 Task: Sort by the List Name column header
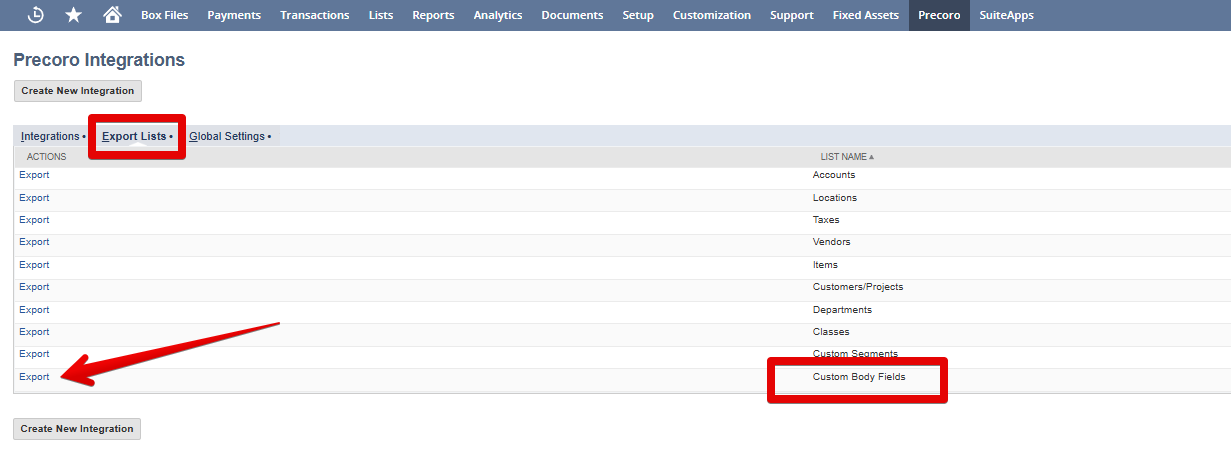click(x=847, y=157)
